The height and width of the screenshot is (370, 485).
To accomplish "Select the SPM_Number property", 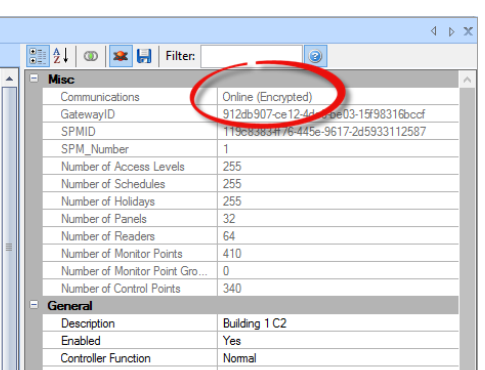I will 95,149.
